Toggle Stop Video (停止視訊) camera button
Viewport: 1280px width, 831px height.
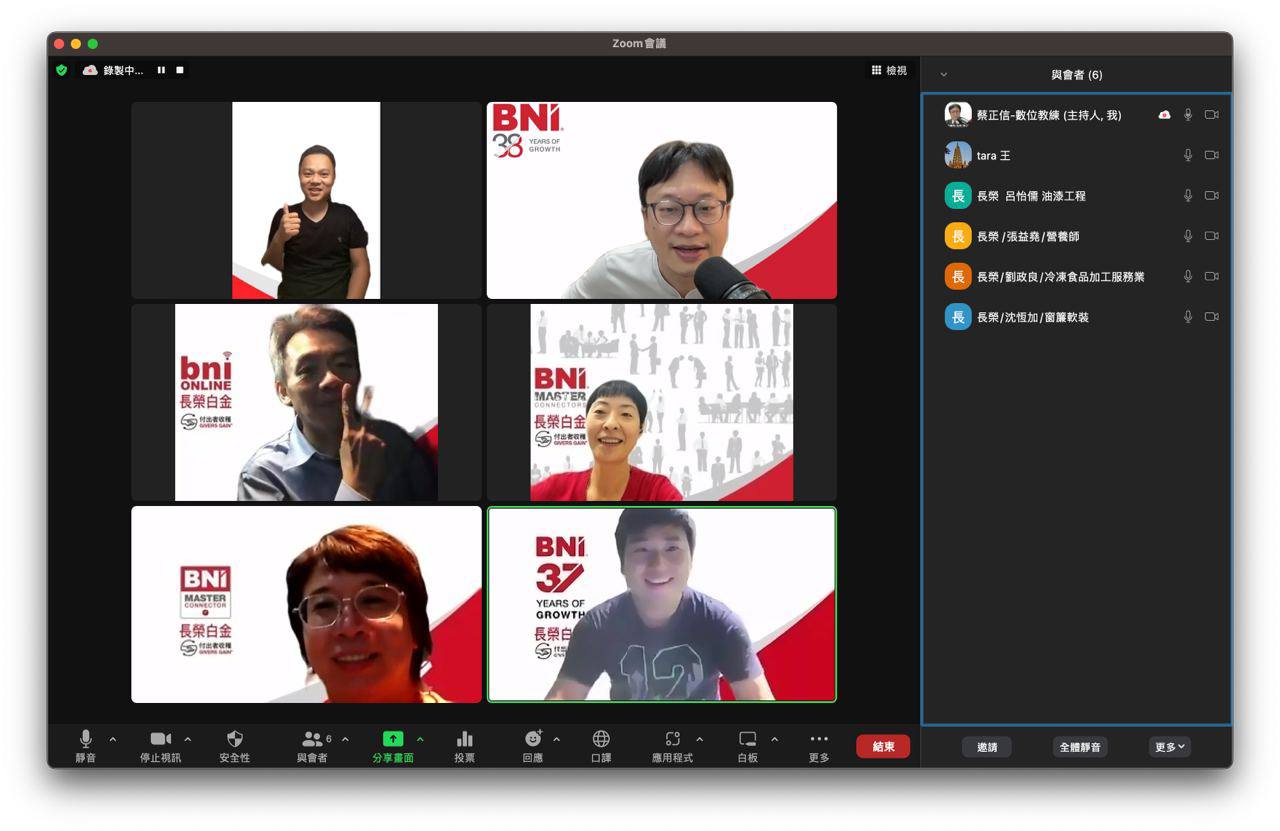(160, 739)
